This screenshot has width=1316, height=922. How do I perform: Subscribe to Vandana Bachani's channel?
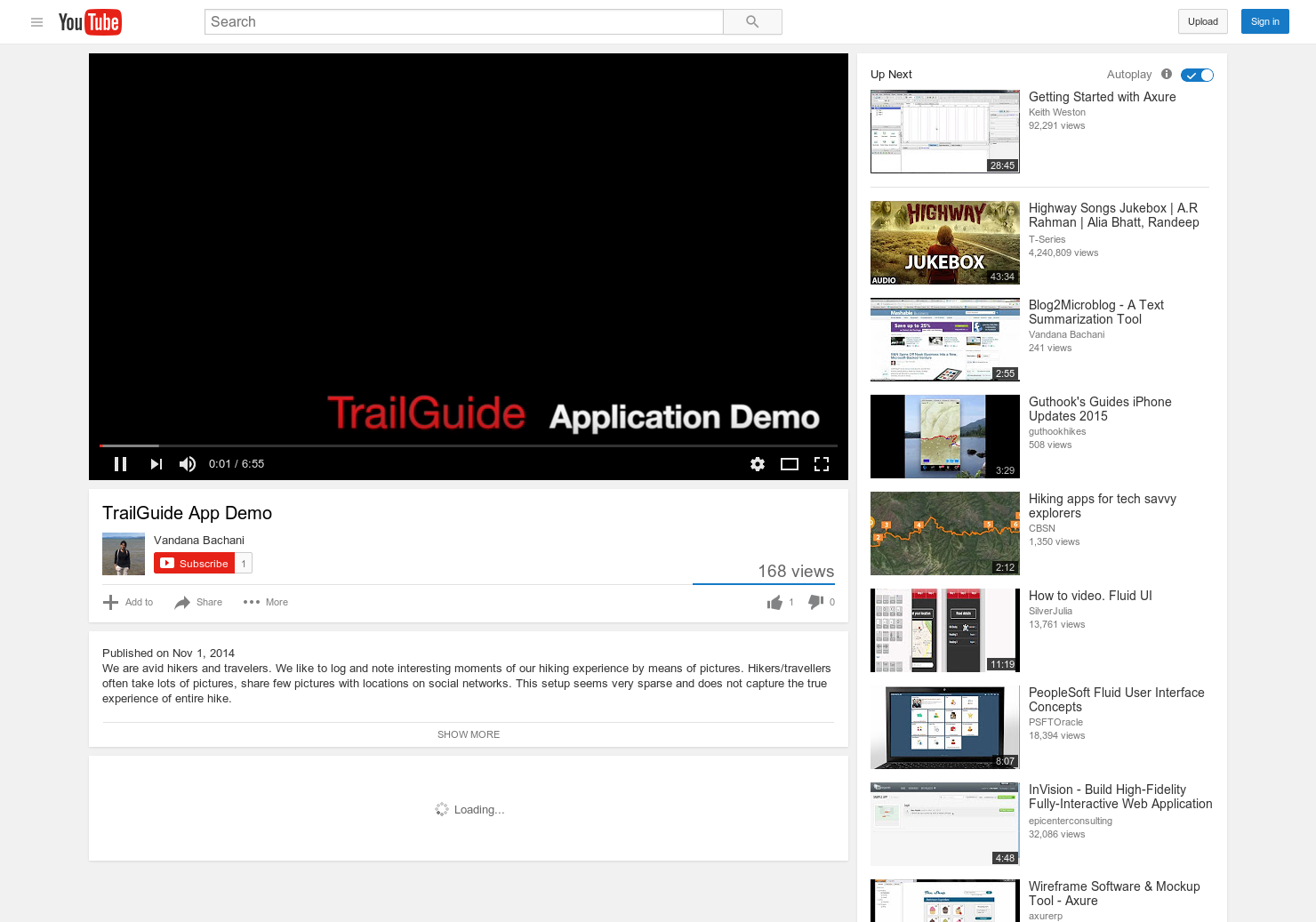coord(194,563)
